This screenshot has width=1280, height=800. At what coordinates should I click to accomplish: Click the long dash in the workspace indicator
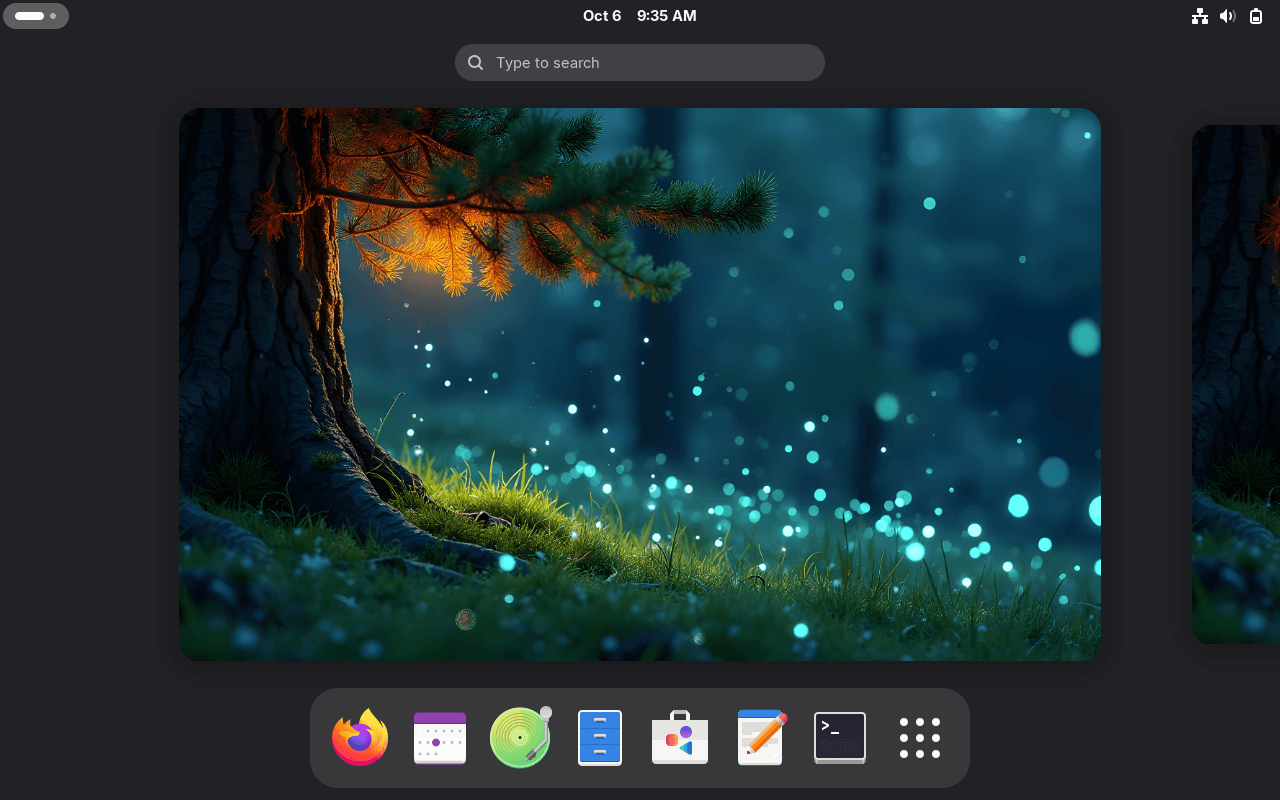pyautogui.click(x=29, y=16)
